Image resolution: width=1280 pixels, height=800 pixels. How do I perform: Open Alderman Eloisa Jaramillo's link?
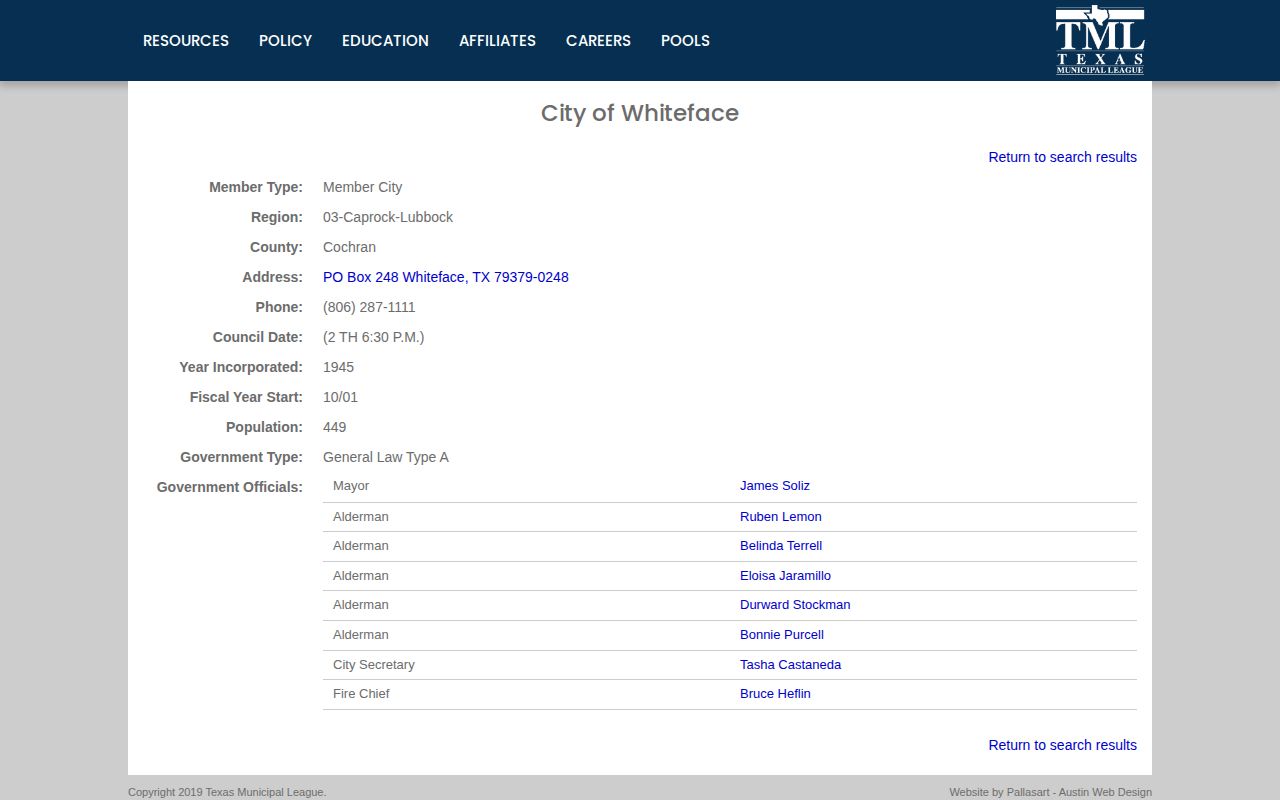785,576
